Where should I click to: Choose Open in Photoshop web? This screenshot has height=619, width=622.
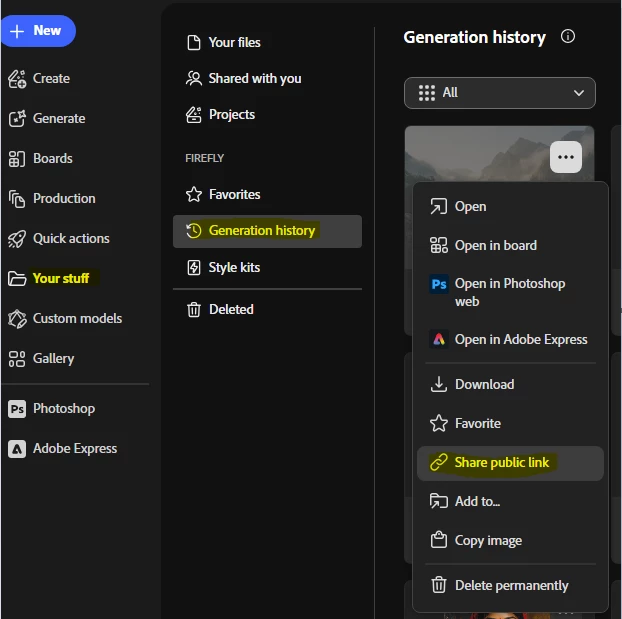click(x=510, y=292)
